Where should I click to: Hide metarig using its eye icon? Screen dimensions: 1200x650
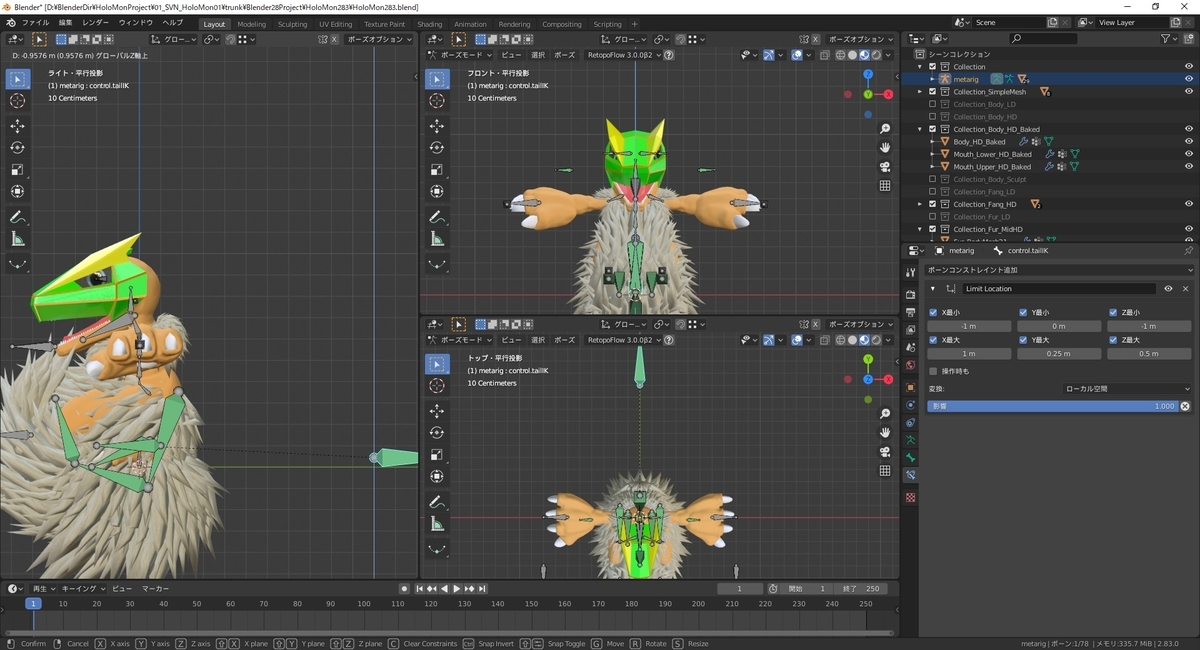1189,79
